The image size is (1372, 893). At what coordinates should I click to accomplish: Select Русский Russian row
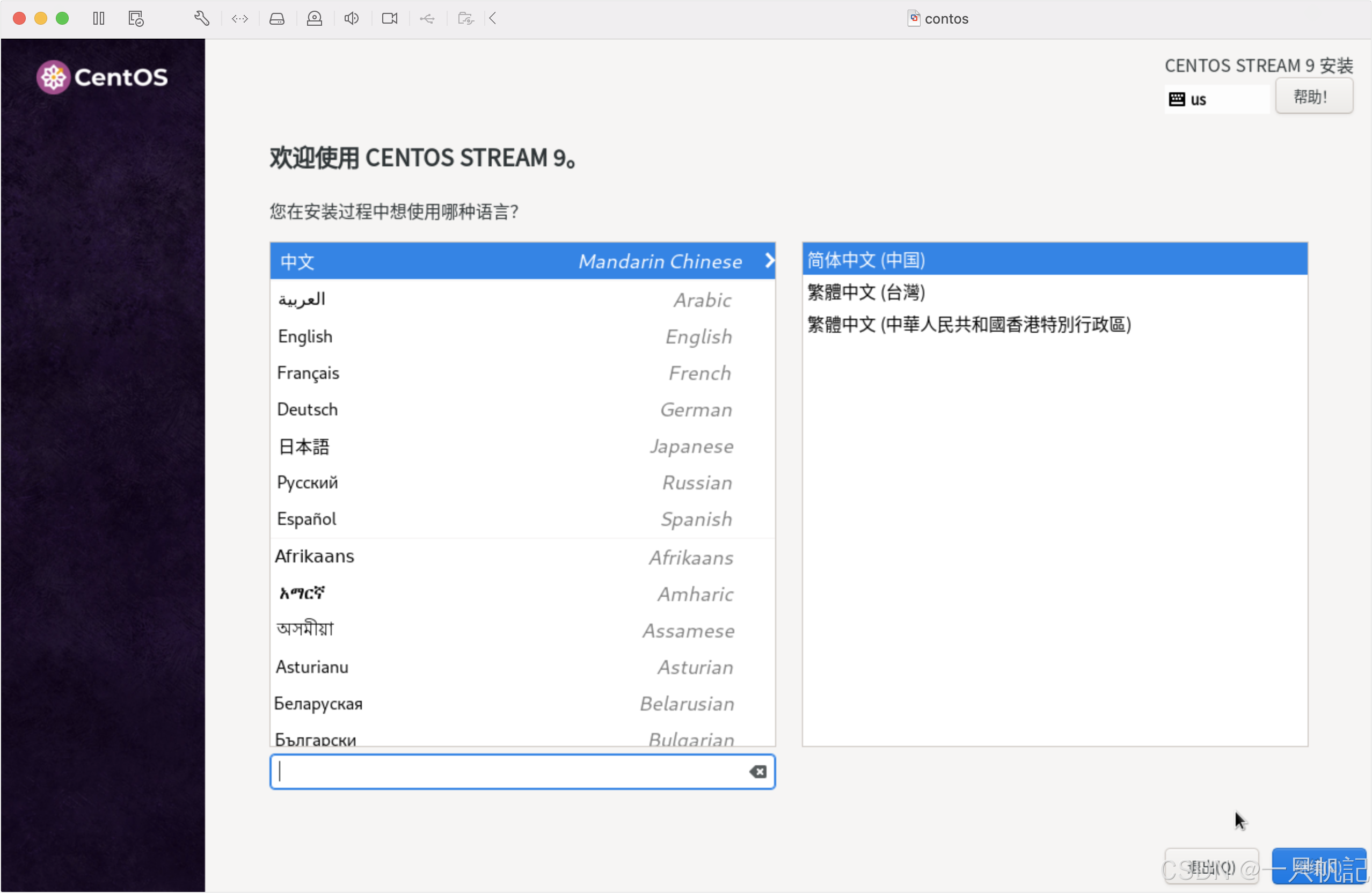(x=522, y=482)
